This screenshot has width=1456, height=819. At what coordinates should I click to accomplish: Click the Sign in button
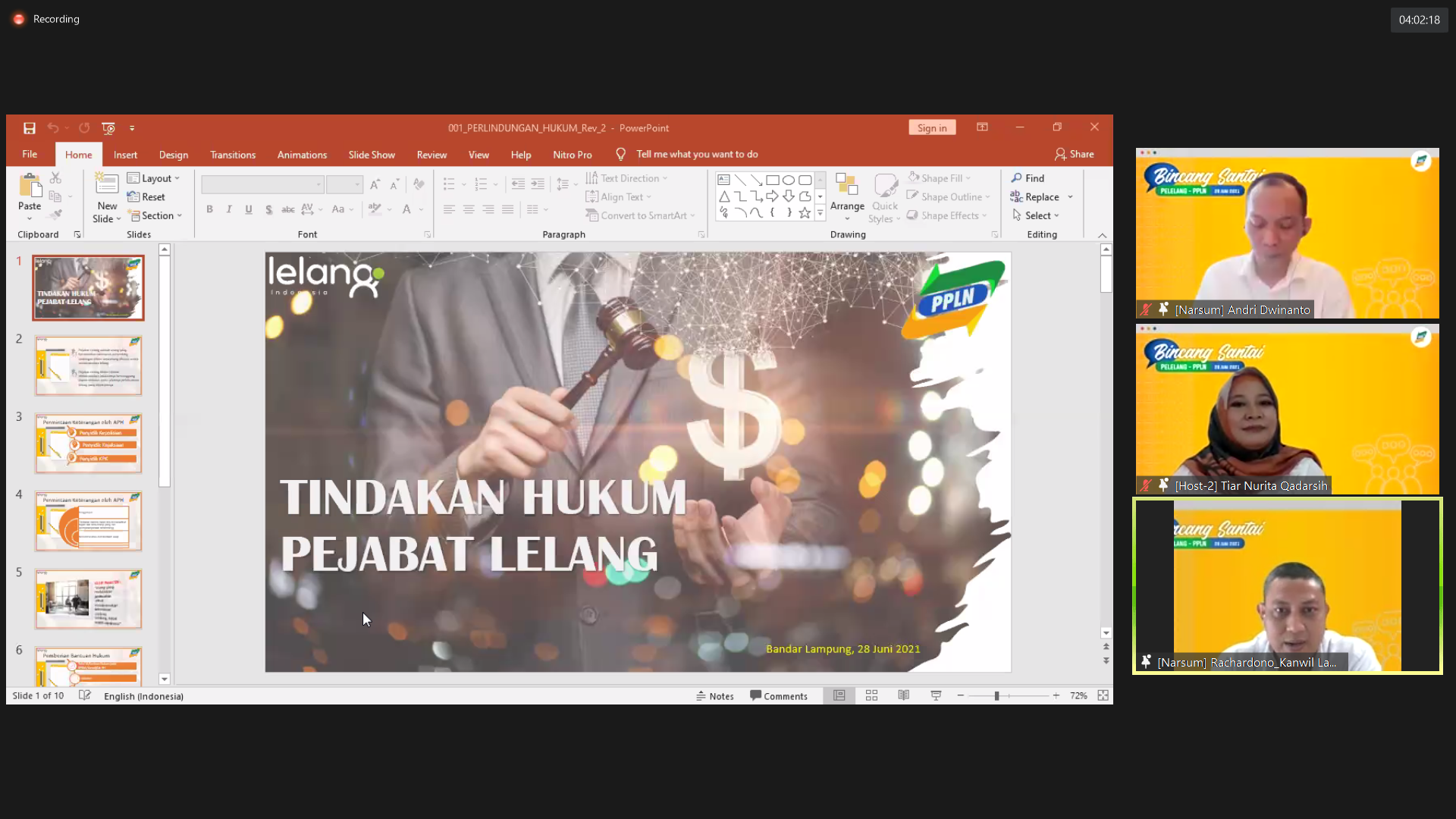pos(931,127)
